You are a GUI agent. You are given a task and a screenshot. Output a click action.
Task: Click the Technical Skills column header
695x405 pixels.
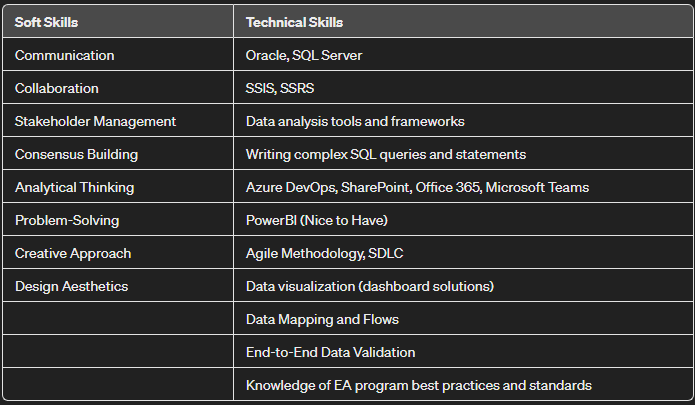(x=463, y=21)
